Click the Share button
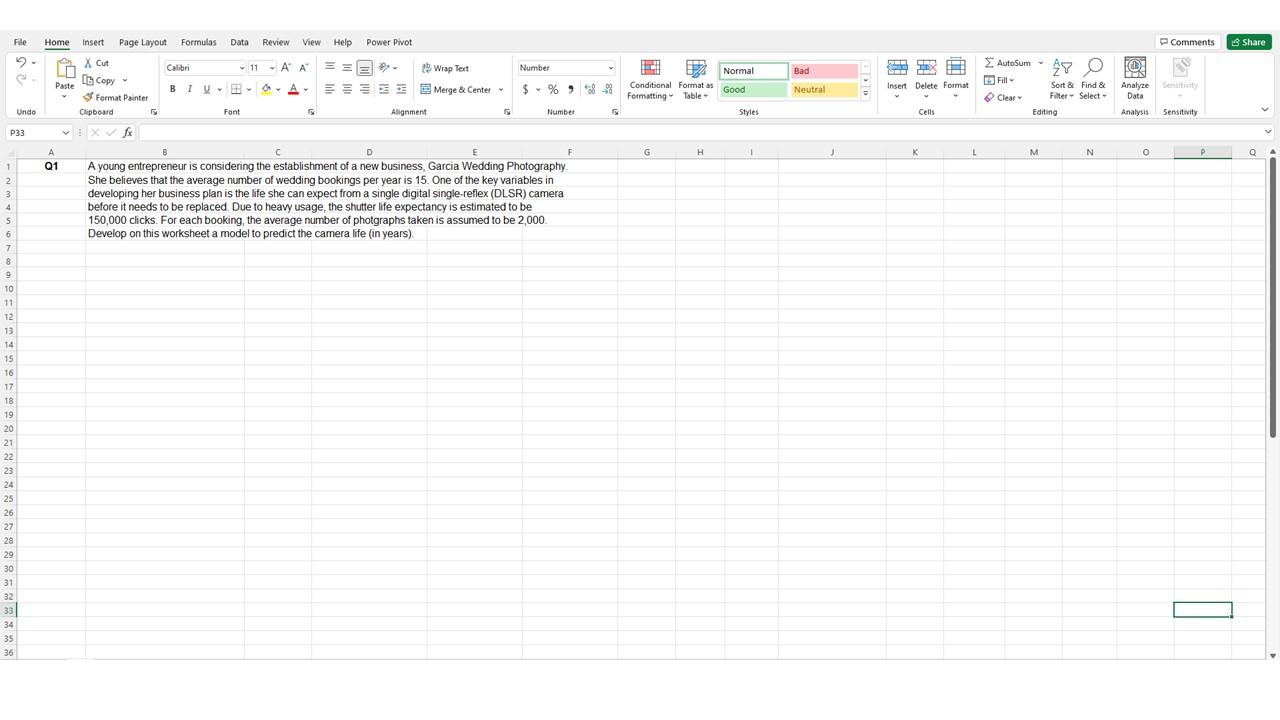 tap(1248, 42)
